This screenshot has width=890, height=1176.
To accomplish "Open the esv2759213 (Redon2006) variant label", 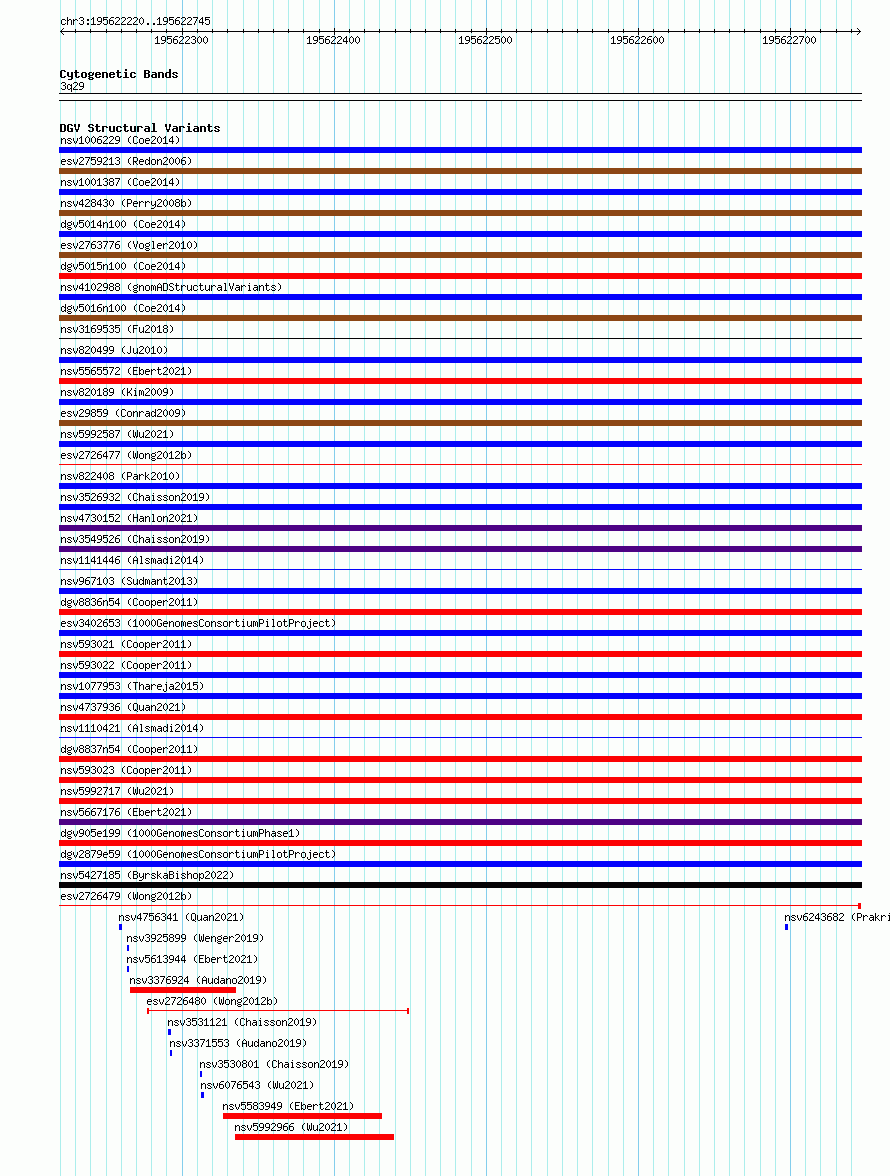I will tap(126, 161).
